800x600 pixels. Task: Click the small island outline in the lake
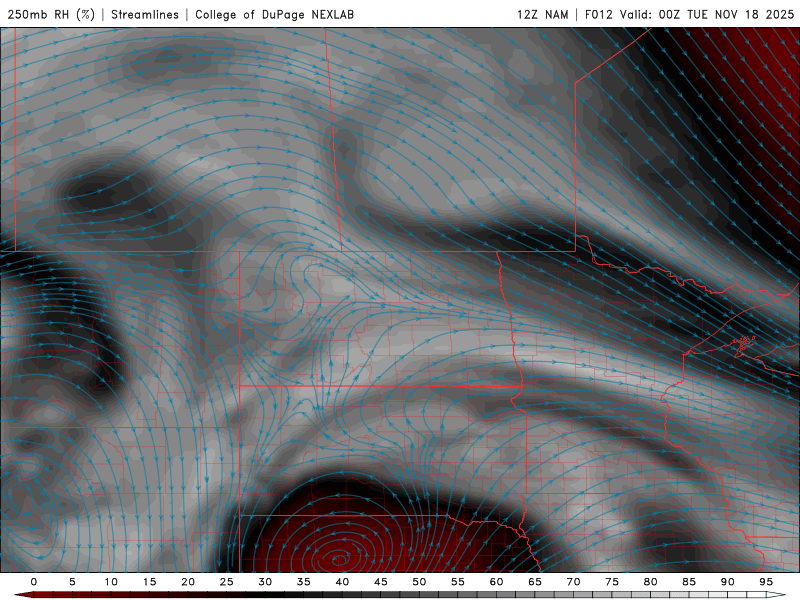pos(744,342)
